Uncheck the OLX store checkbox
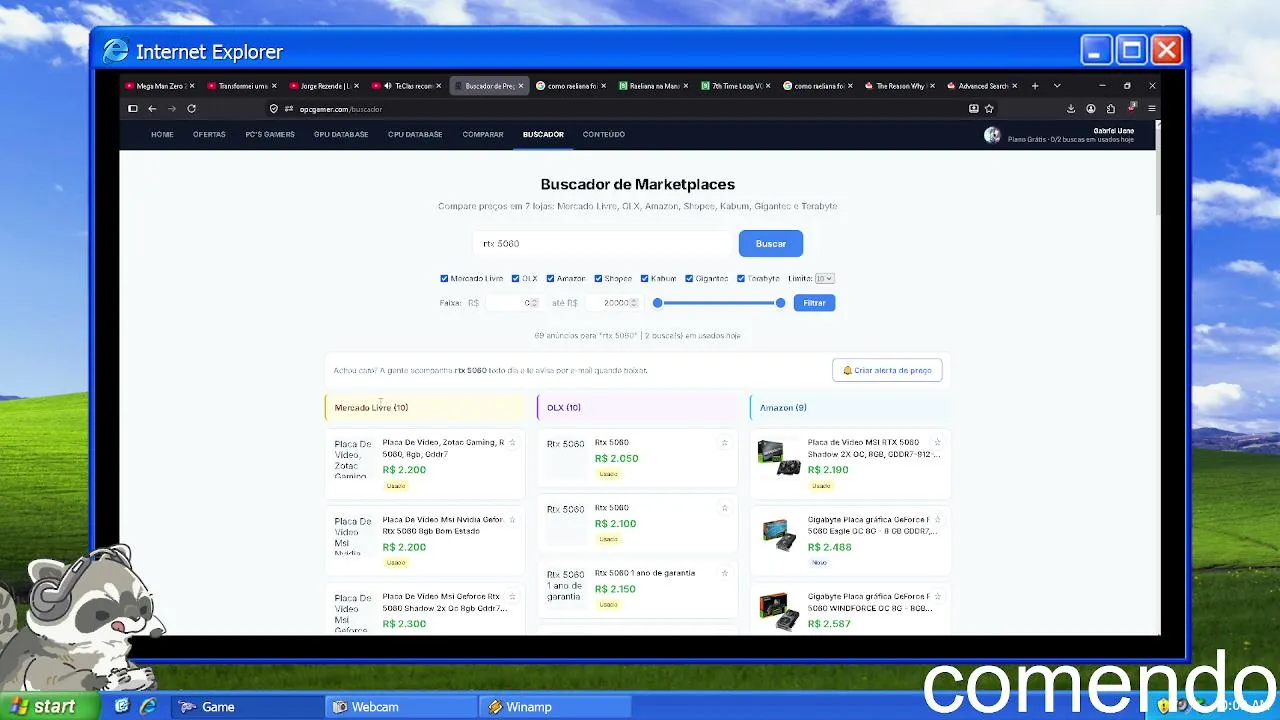This screenshot has height=720, width=1280. point(515,279)
